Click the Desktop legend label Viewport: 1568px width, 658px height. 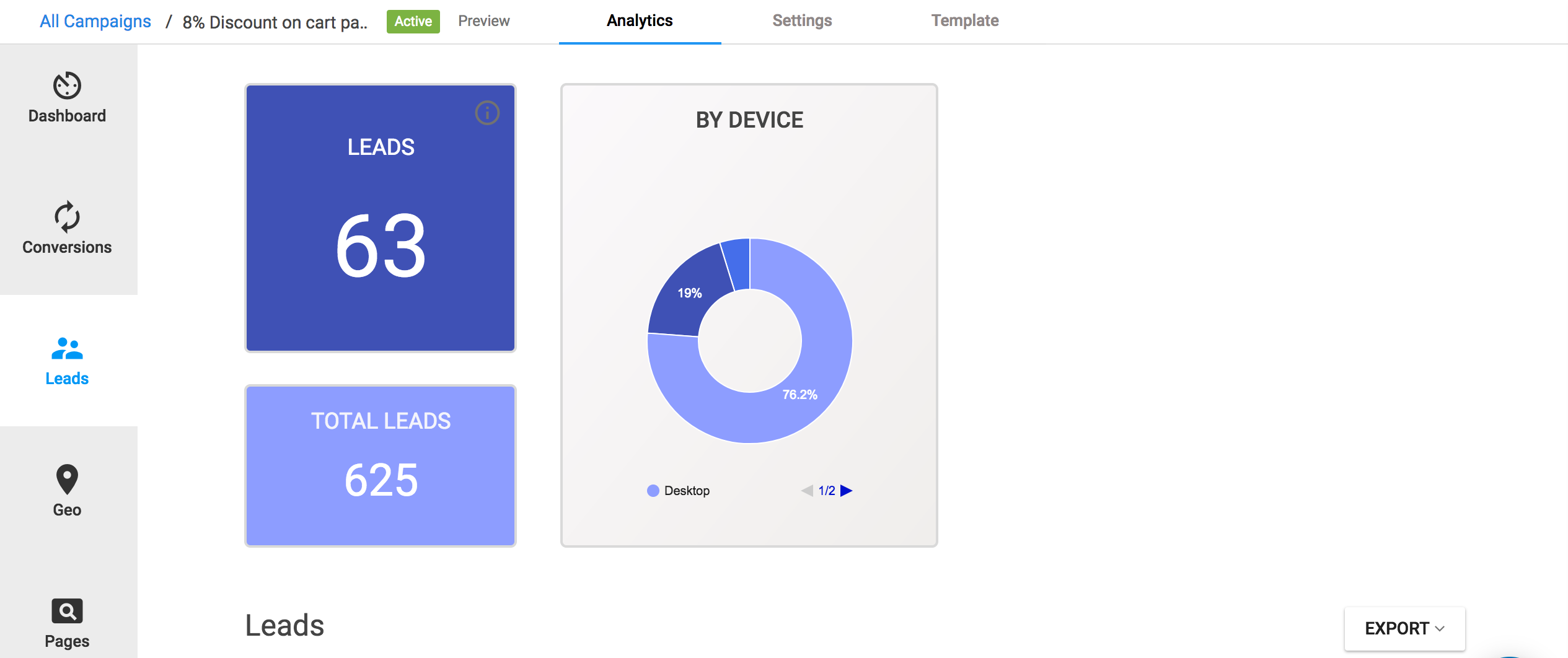pyautogui.click(x=687, y=491)
